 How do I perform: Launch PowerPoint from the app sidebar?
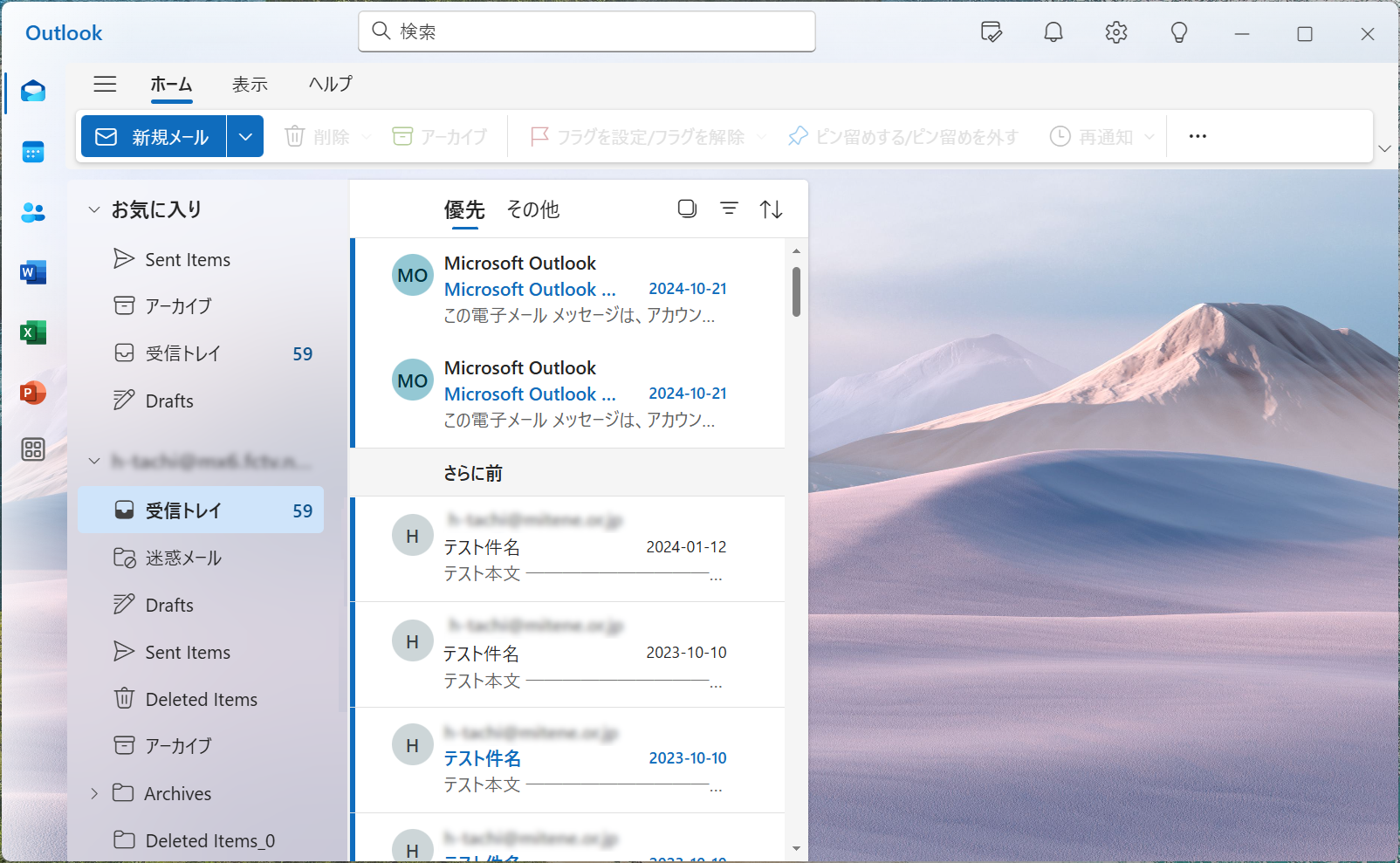pyautogui.click(x=33, y=393)
